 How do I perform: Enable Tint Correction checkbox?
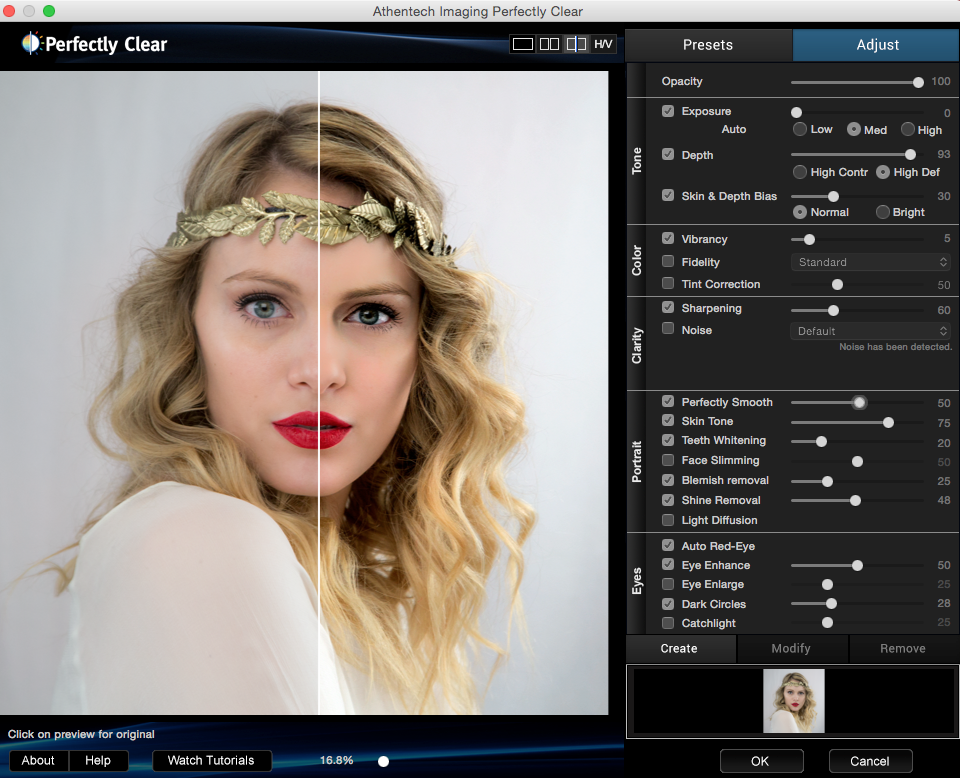point(668,283)
